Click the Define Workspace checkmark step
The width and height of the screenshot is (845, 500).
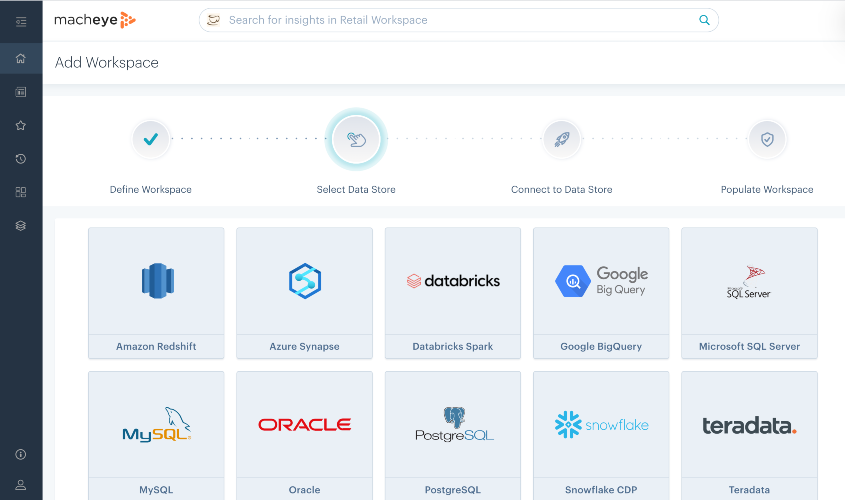click(151, 139)
